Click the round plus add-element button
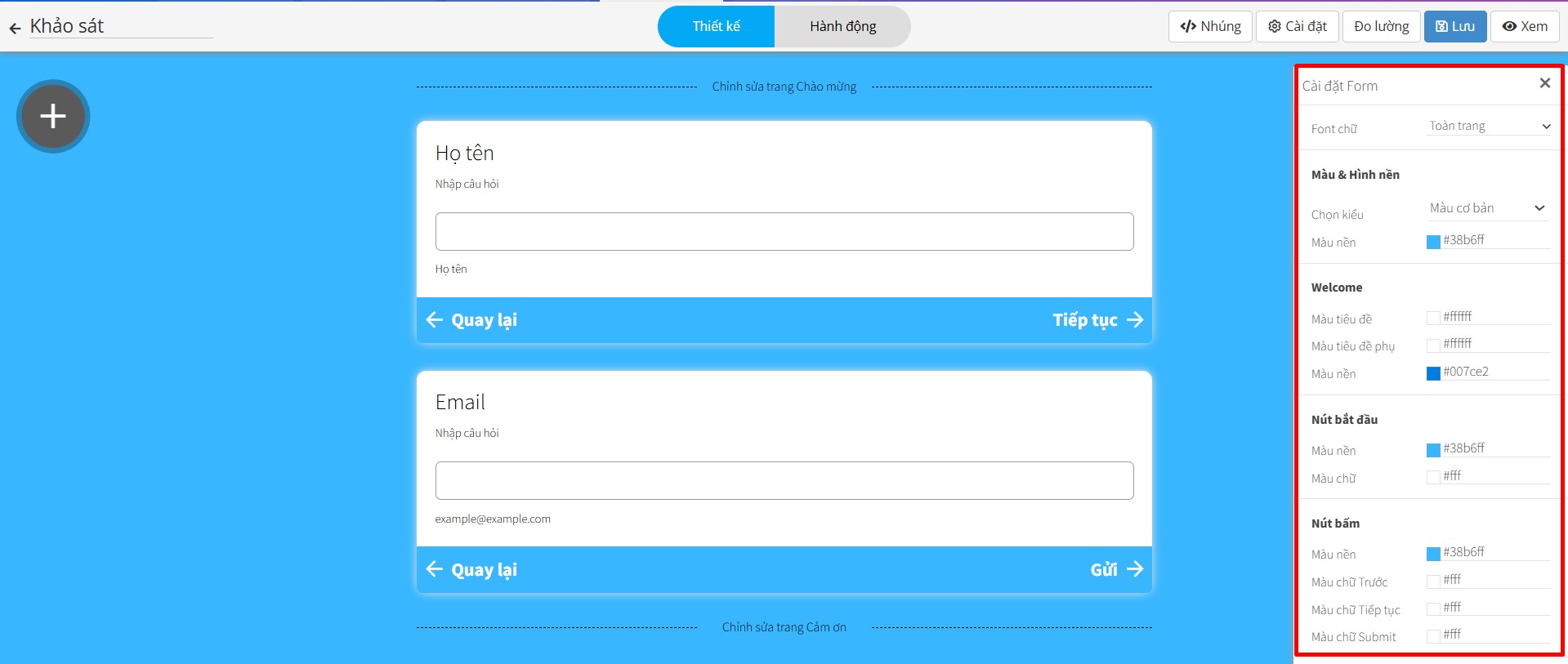The height and width of the screenshot is (664, 1568). pos(53,116)
